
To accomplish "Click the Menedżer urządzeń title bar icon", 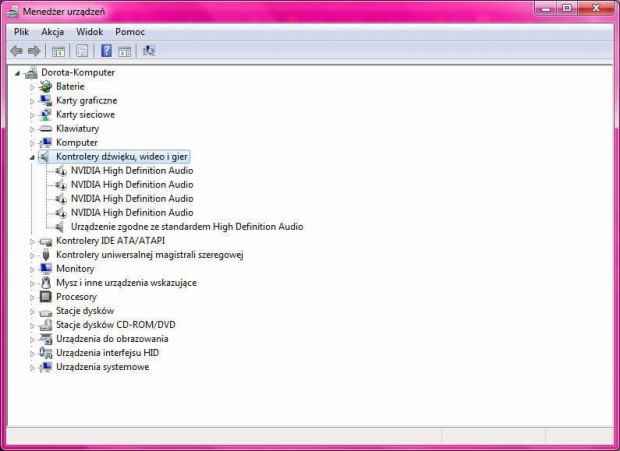I will (x=13, y=12).
